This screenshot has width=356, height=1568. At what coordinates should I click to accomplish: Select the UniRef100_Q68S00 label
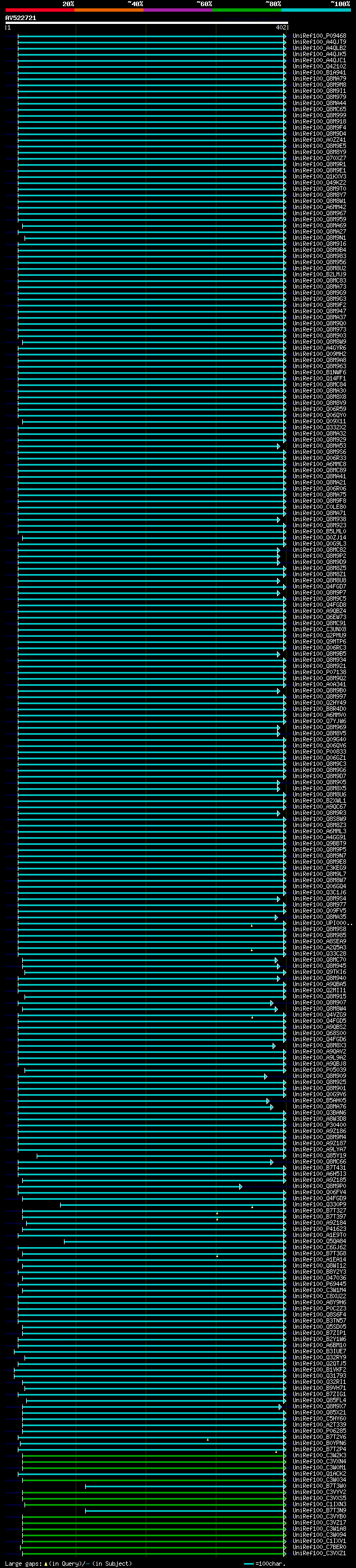[x=319, y=1033]
